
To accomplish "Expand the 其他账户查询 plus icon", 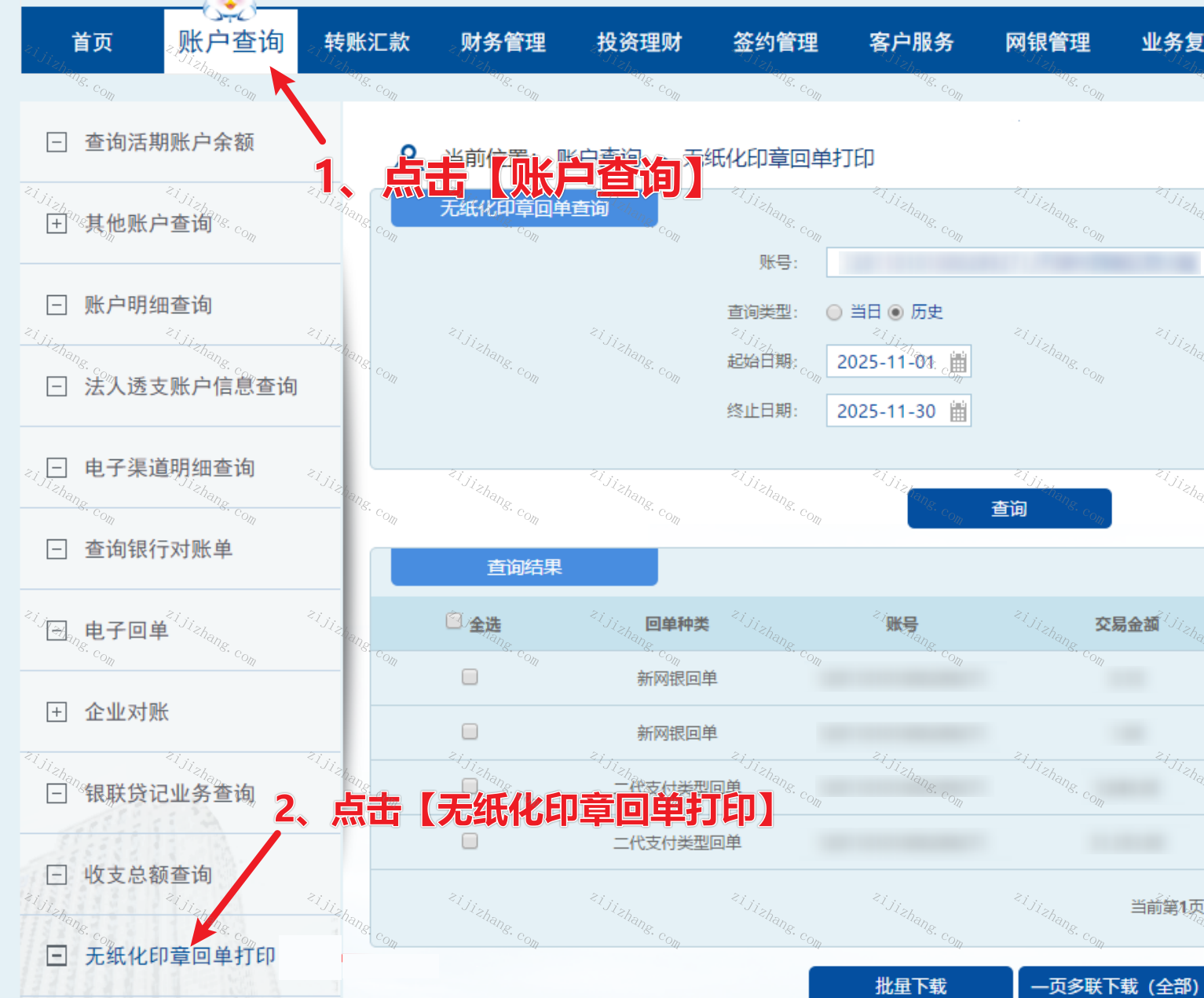I will 57,224.
